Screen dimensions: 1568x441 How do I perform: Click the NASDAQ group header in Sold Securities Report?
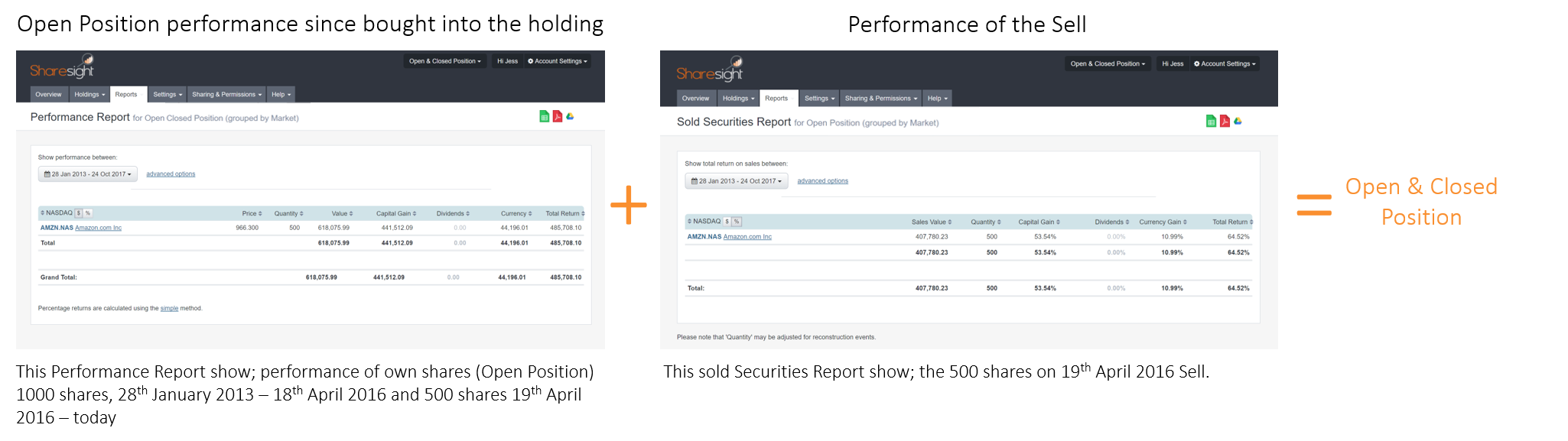[704, 222]
